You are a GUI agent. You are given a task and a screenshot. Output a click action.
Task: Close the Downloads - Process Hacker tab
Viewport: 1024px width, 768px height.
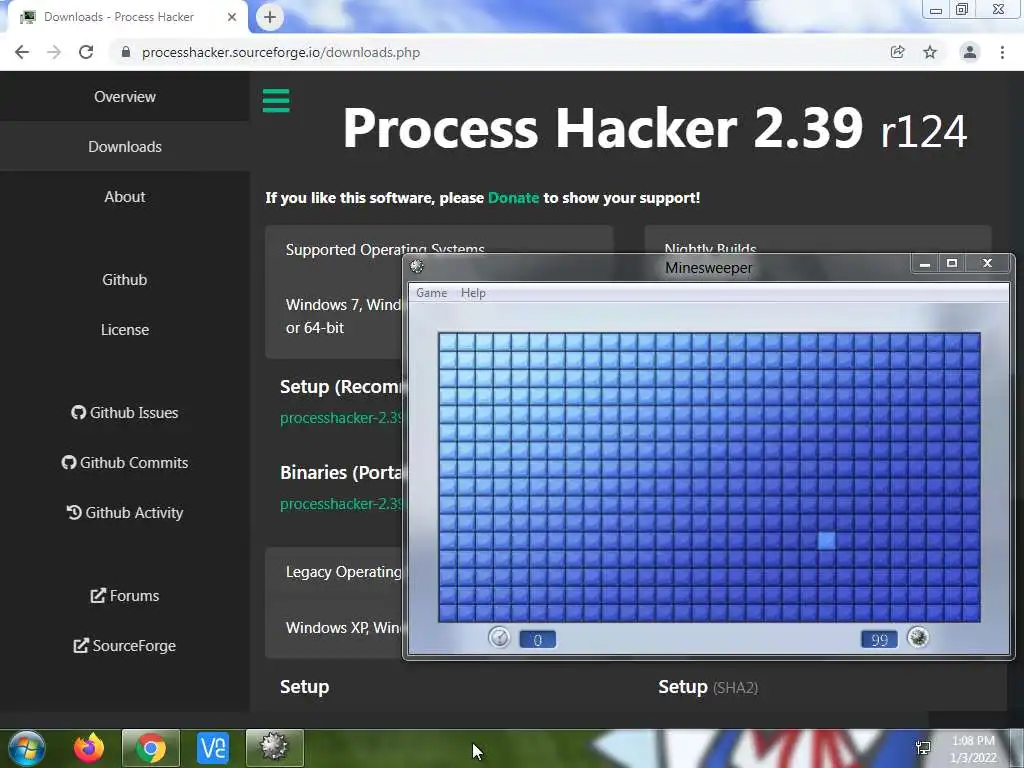coord(232,17)
